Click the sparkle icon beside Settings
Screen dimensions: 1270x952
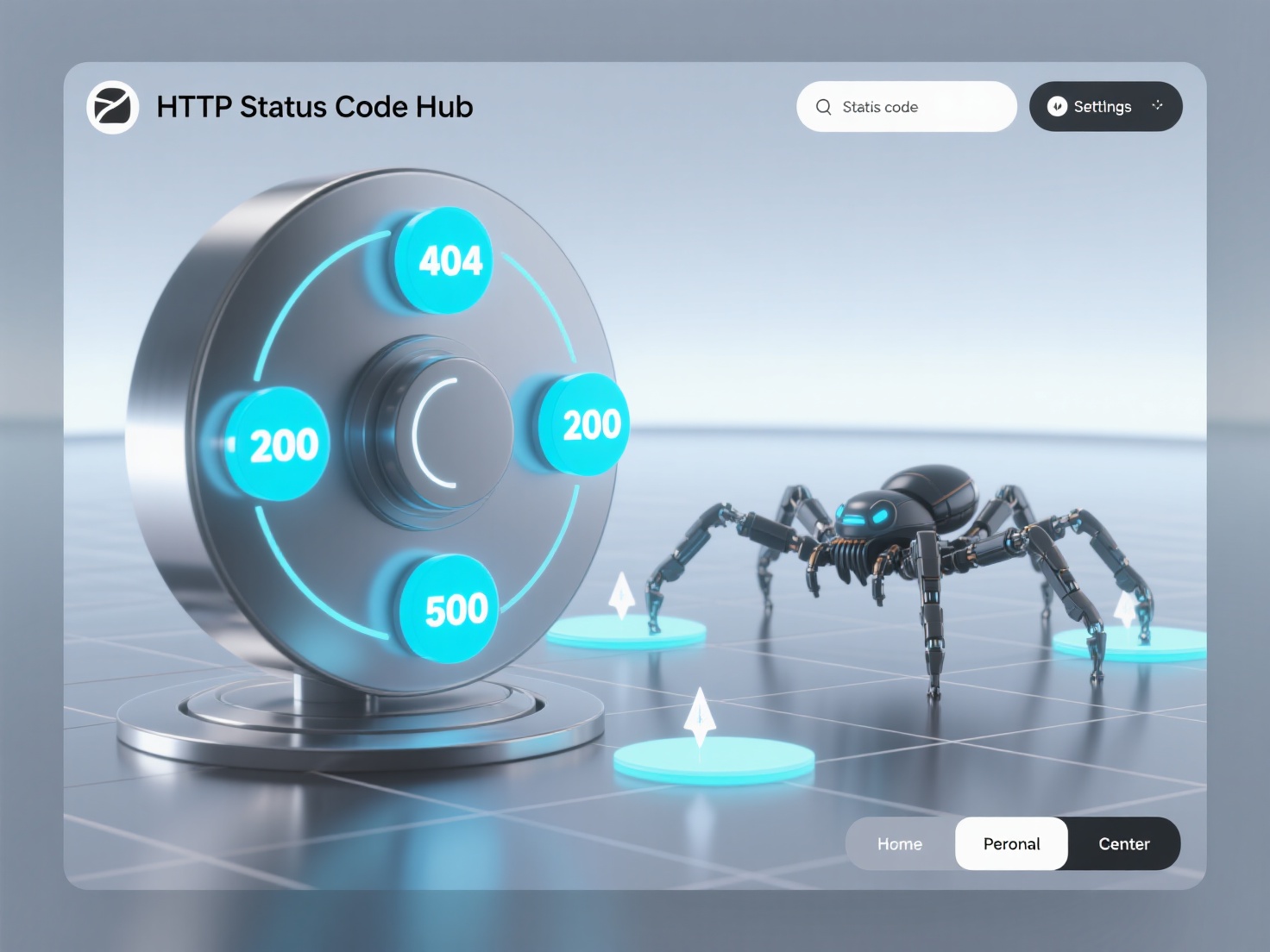1159,104
